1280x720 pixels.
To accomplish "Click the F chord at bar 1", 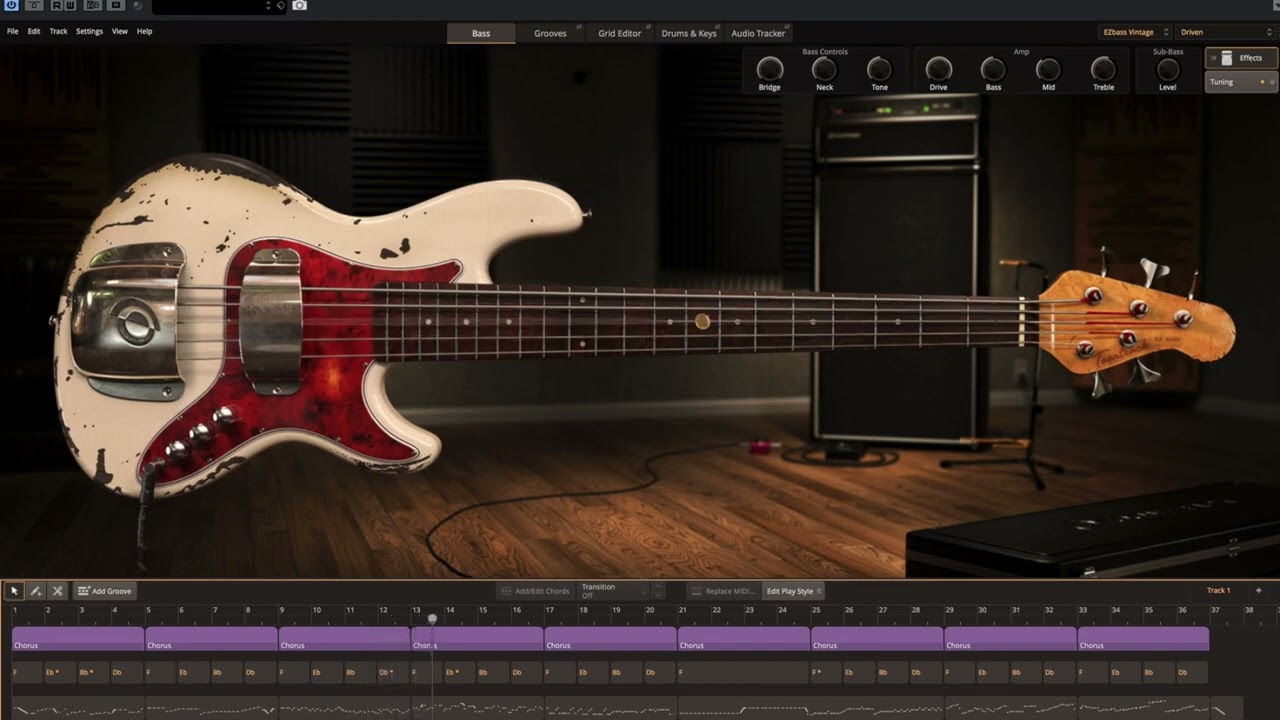I will pyautogui.click(x=28, y=672).
